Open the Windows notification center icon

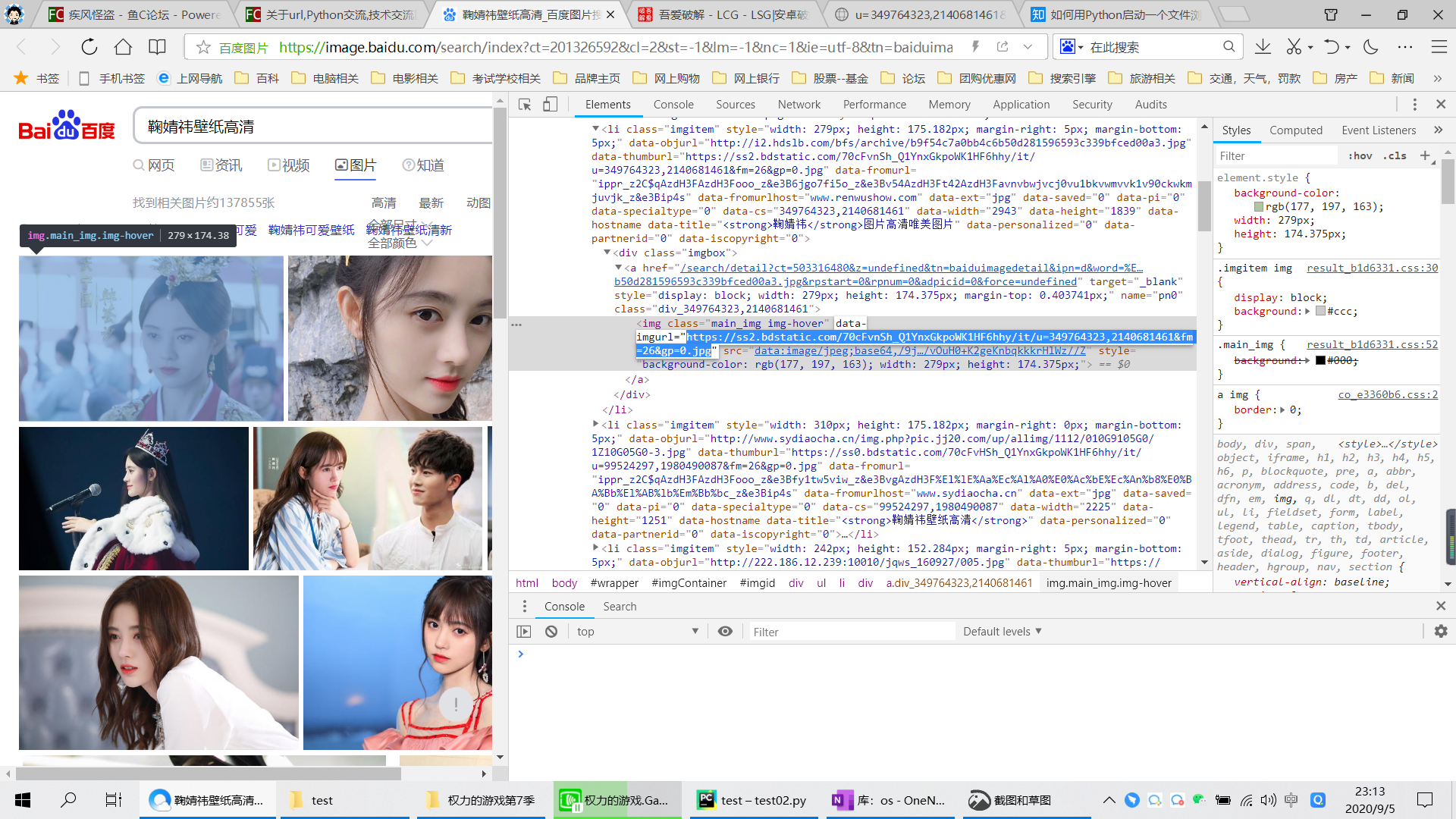[x=1424, y=800]
